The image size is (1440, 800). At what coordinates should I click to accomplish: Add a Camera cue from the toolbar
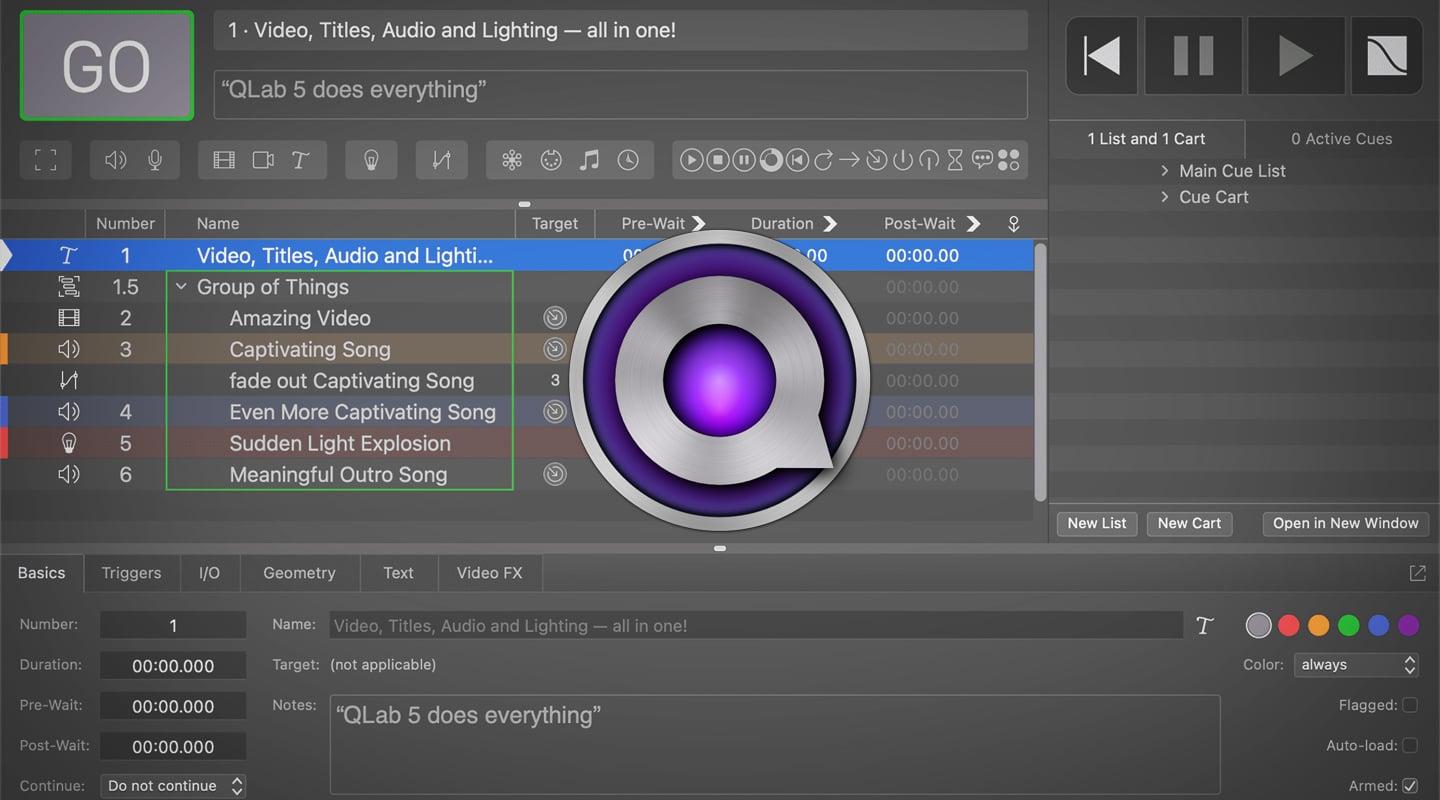[x=263, y=160]
